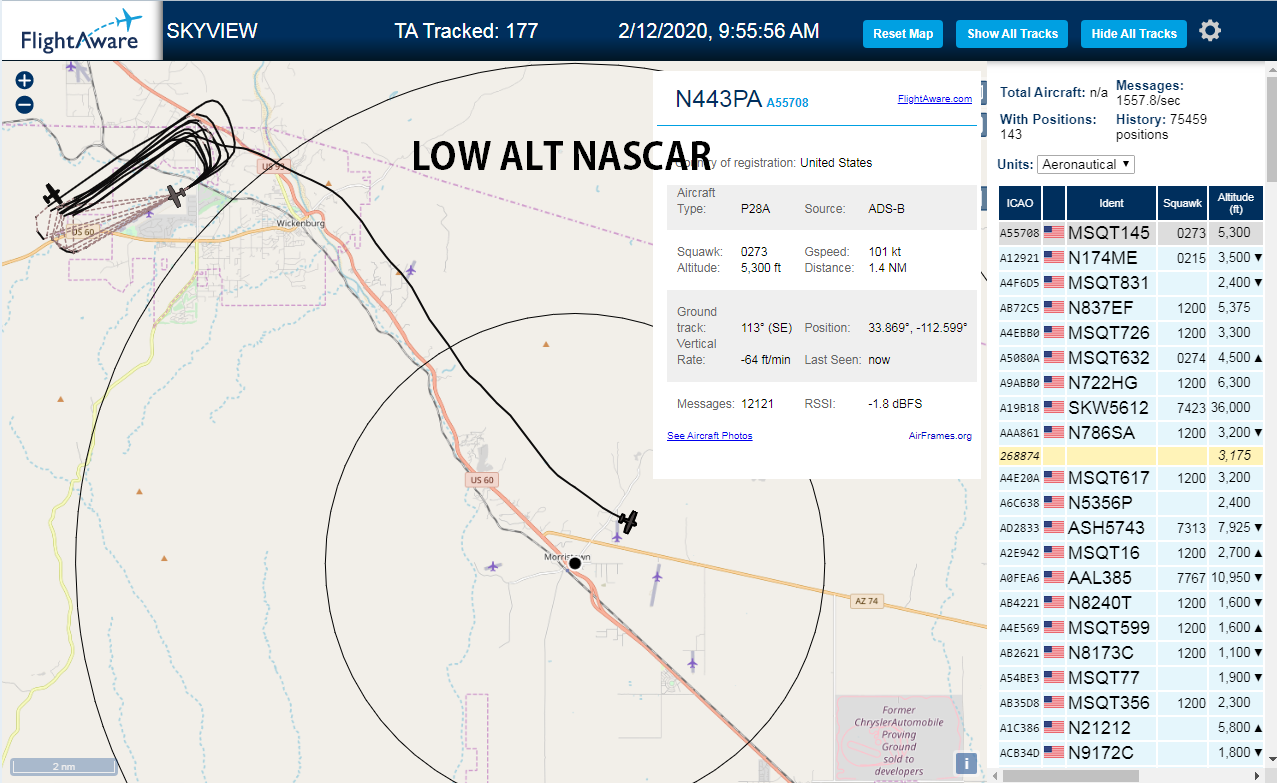The image size is (1277, 783).
Task: Select MSQT16 aircraft row
Action: coord(1131,553)
